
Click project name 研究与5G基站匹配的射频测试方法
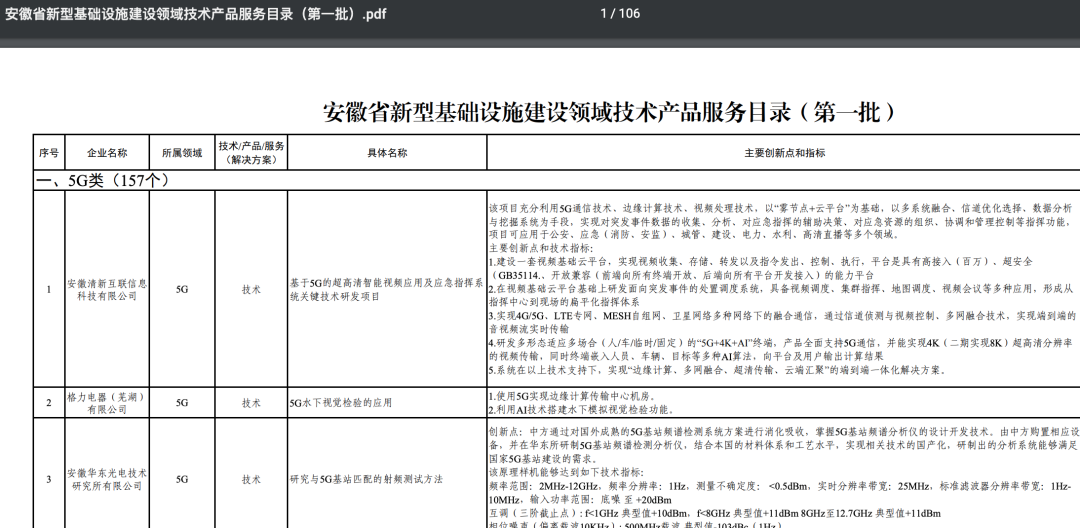tap(366, 479)
